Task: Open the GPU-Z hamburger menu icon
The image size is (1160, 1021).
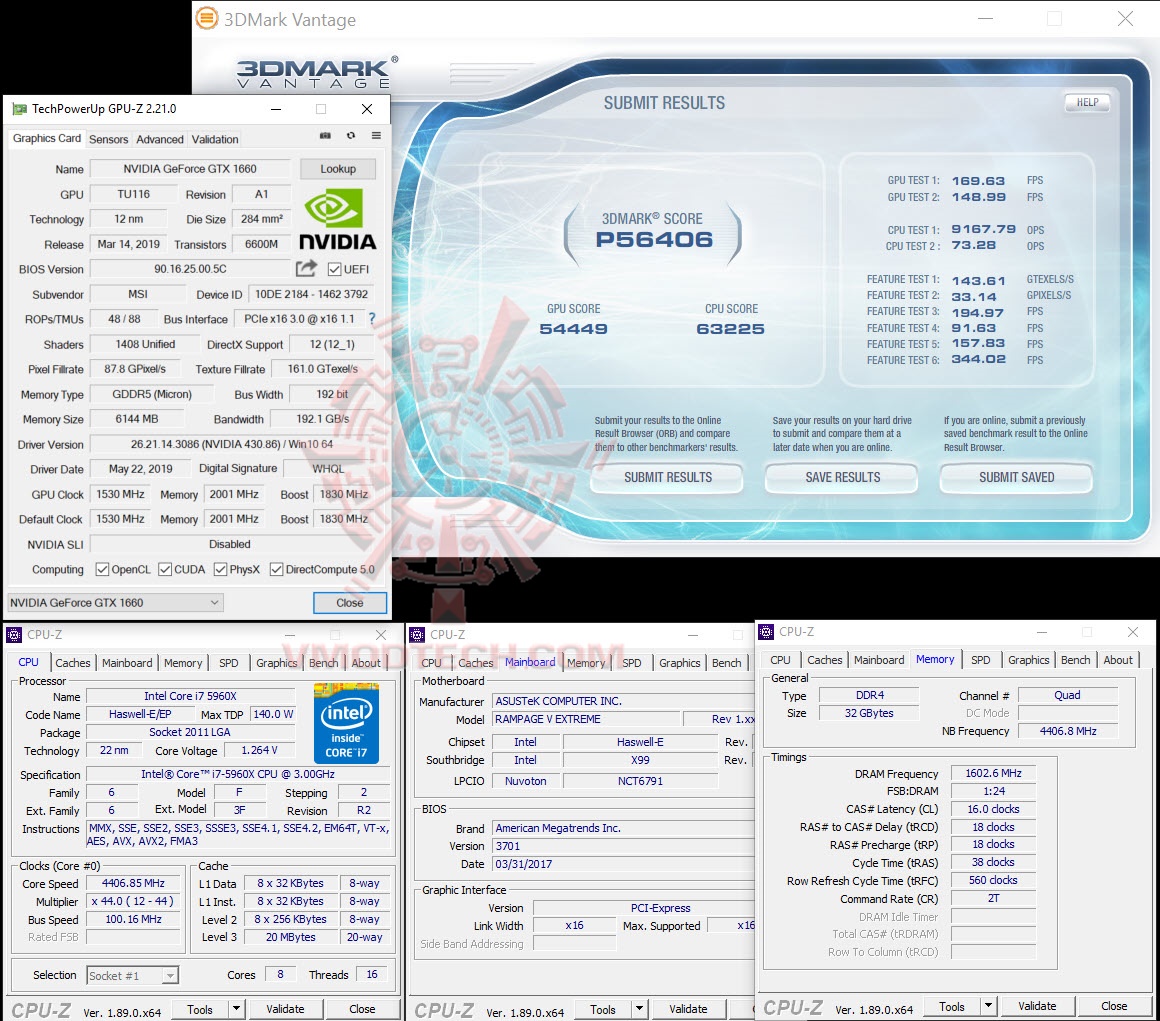Action: point(376,136)
